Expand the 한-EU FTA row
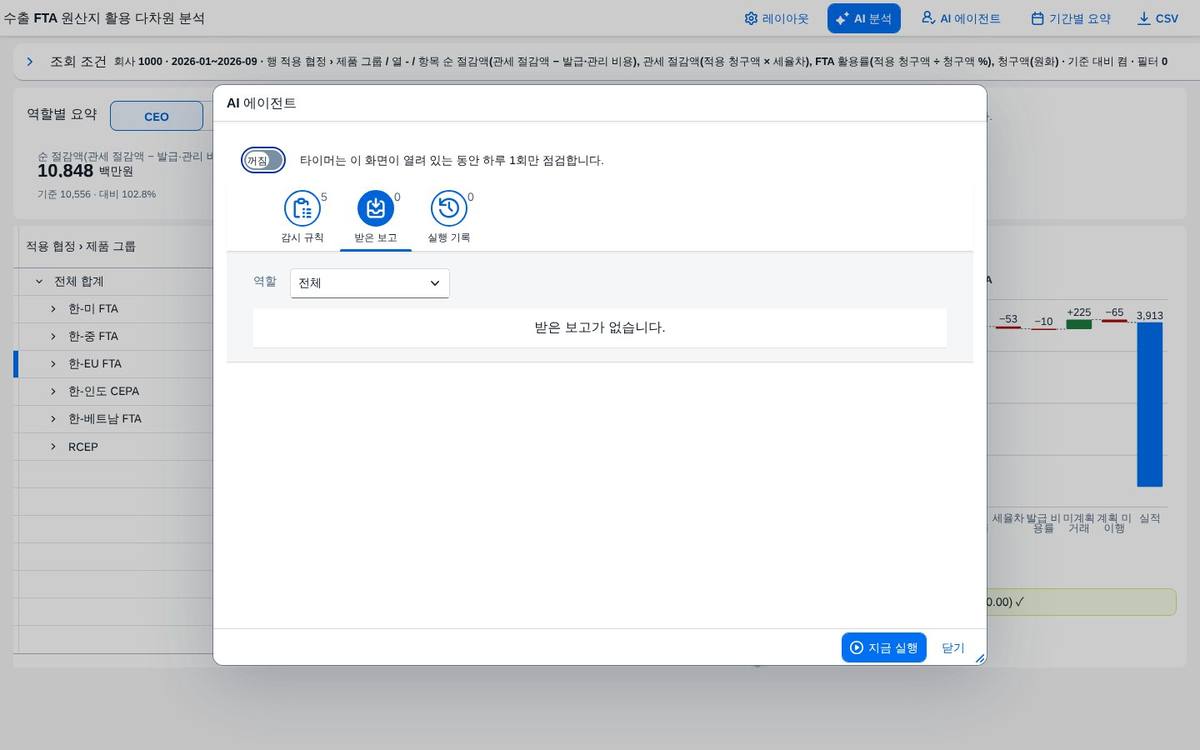Image resolution: width=1200 pixels, height=750 pixels. point(53,364)
